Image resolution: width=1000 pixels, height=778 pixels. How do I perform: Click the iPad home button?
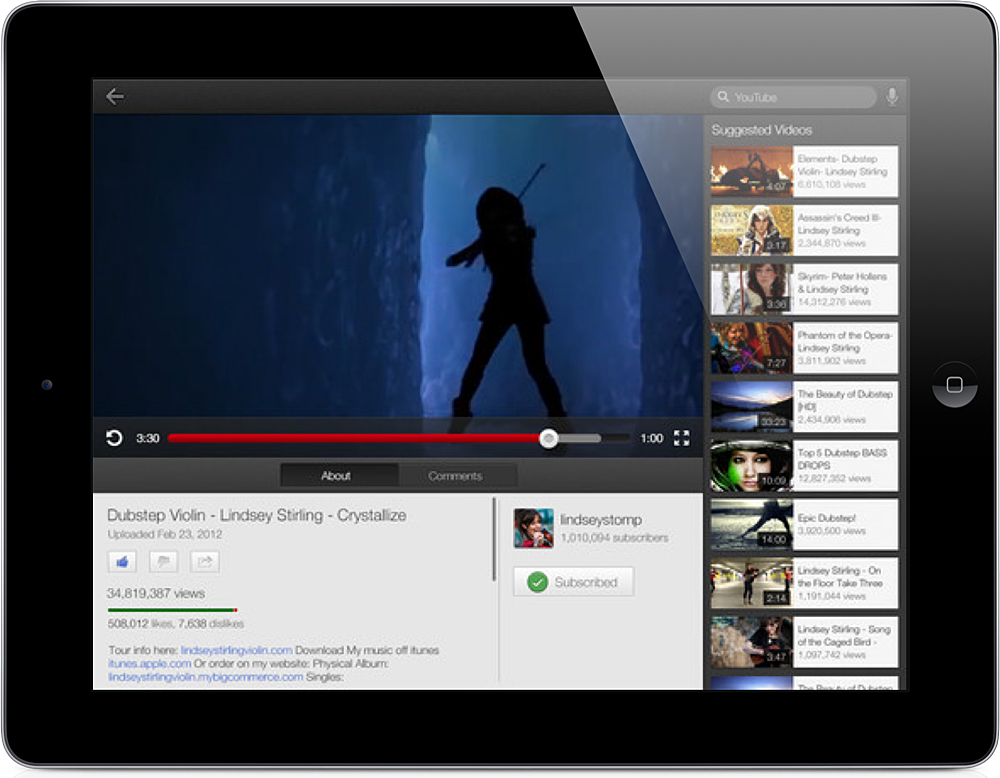click(x=955, y=385)
